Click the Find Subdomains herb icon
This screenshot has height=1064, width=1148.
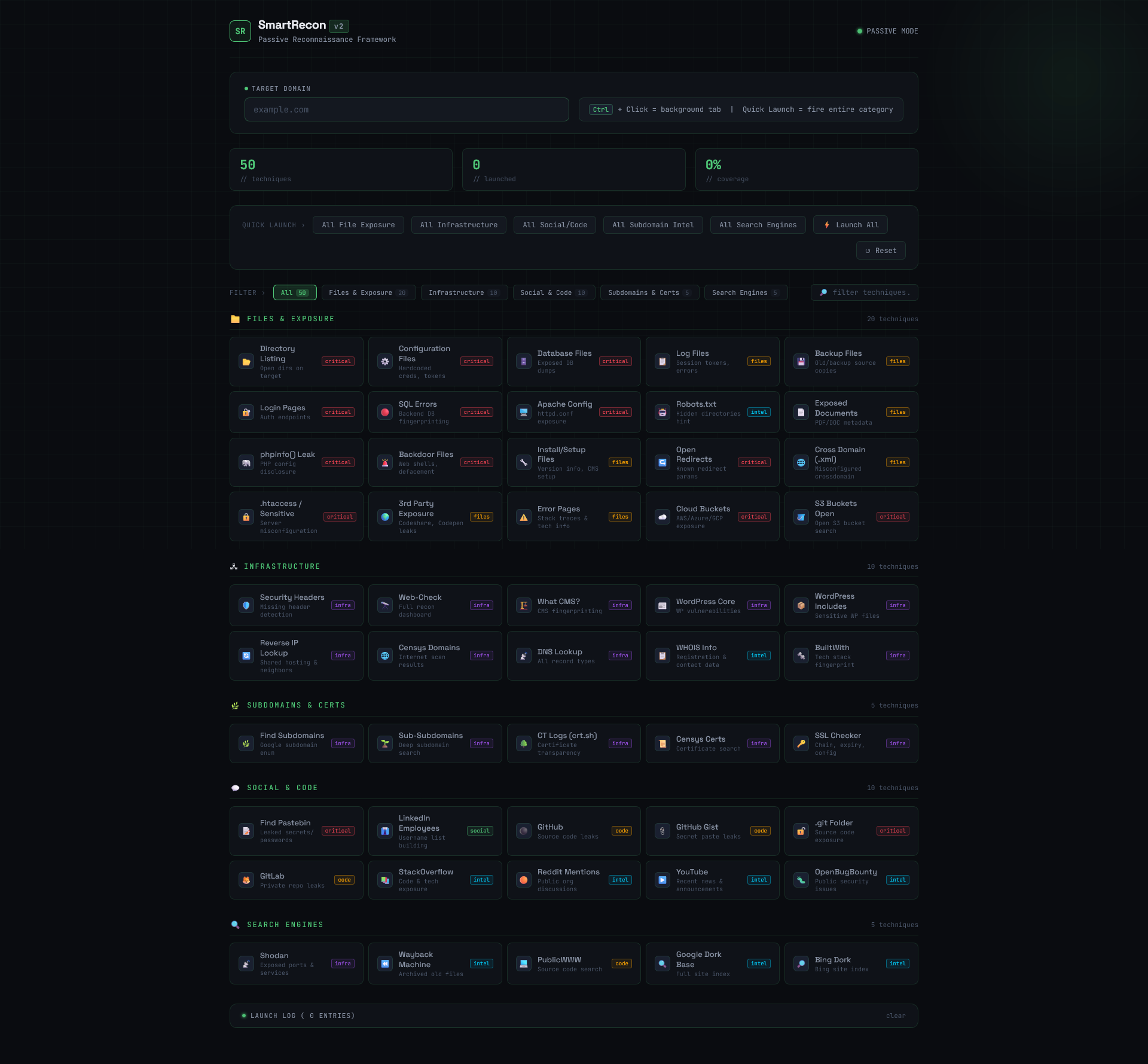(246, 743)
